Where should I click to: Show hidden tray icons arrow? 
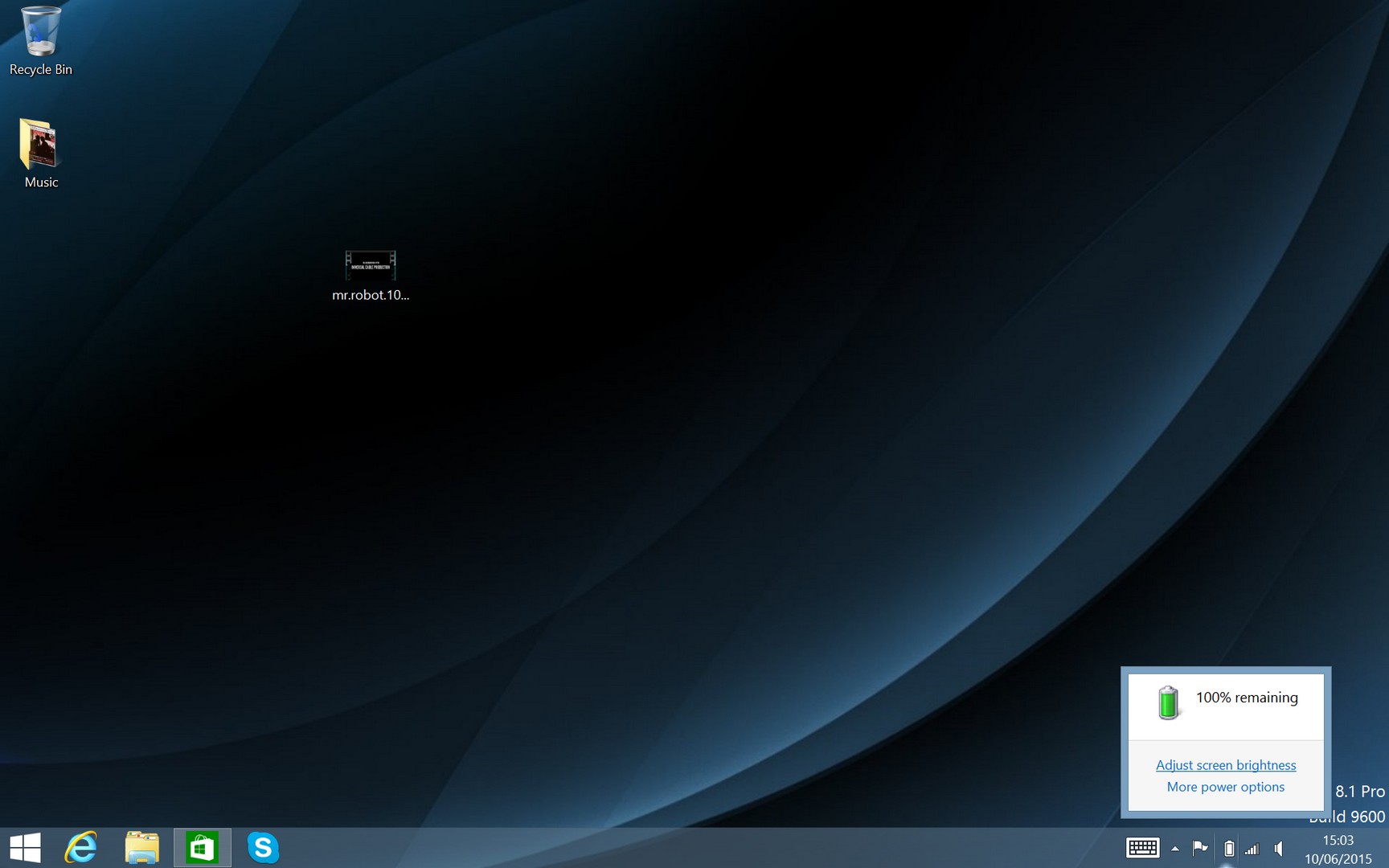pos(1175,849)
